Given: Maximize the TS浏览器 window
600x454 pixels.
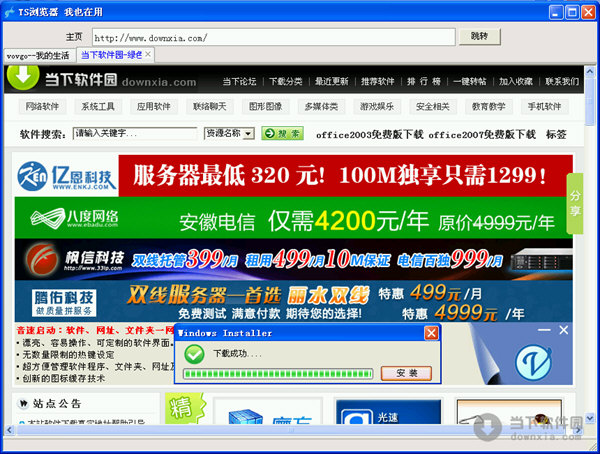Looking at the screenshot, I should tap(572, 12).
